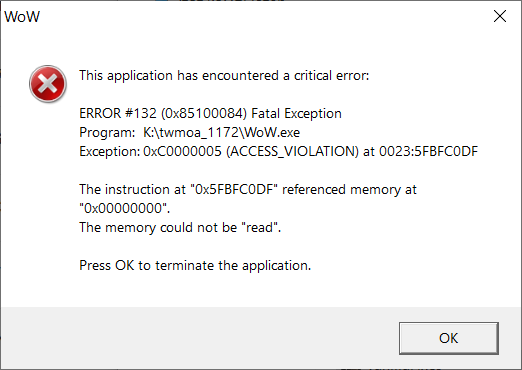This screenshot has width=522, height=370.
Task: Click the Fatal Exception text
Action: point(296,114)
